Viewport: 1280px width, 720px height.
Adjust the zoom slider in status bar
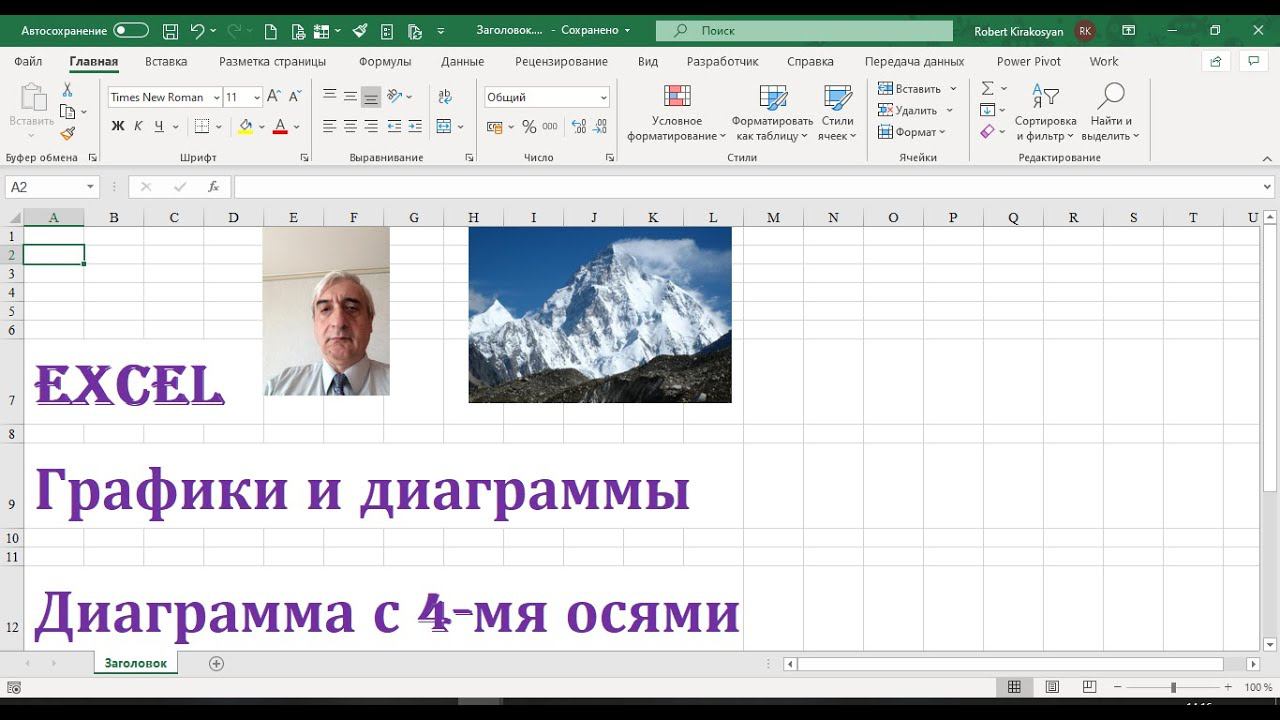(x=1173, y=688)
